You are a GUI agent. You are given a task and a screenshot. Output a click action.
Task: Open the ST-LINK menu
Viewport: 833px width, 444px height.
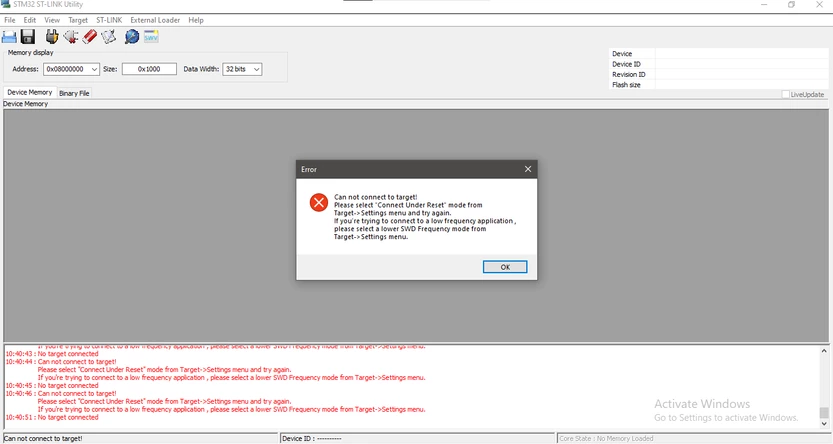(109, 20)
